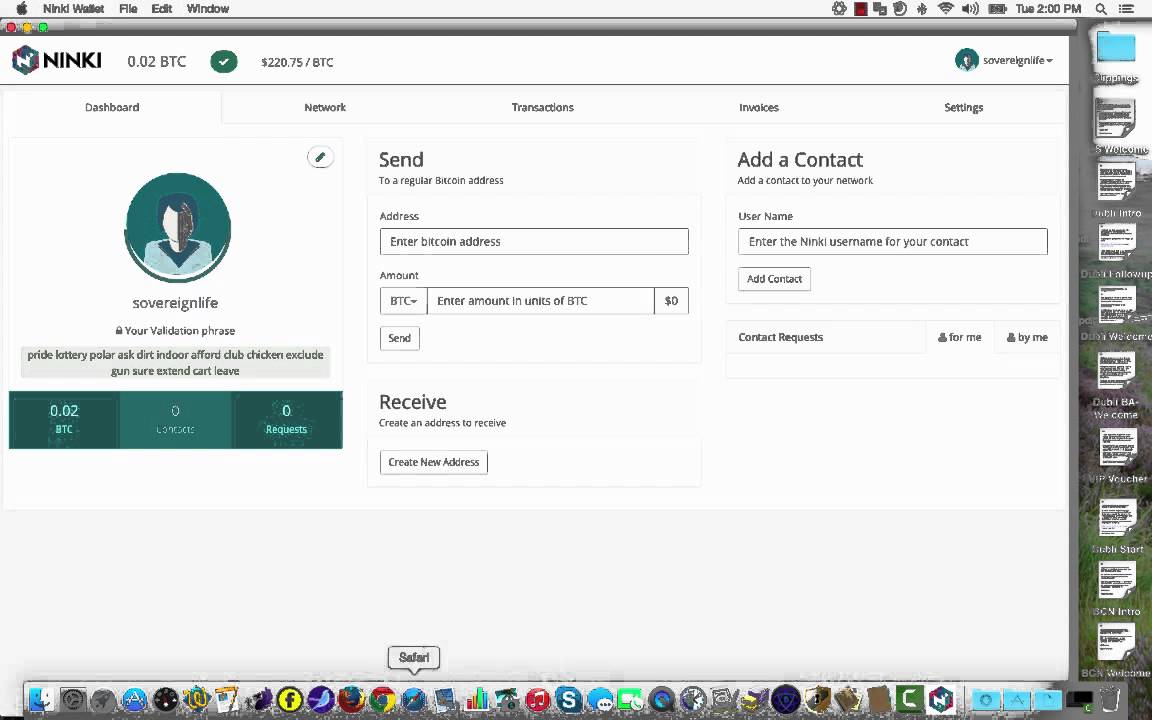Open the Apple menu
Viewport: 1152px width, 720px height.
point(21,9)
